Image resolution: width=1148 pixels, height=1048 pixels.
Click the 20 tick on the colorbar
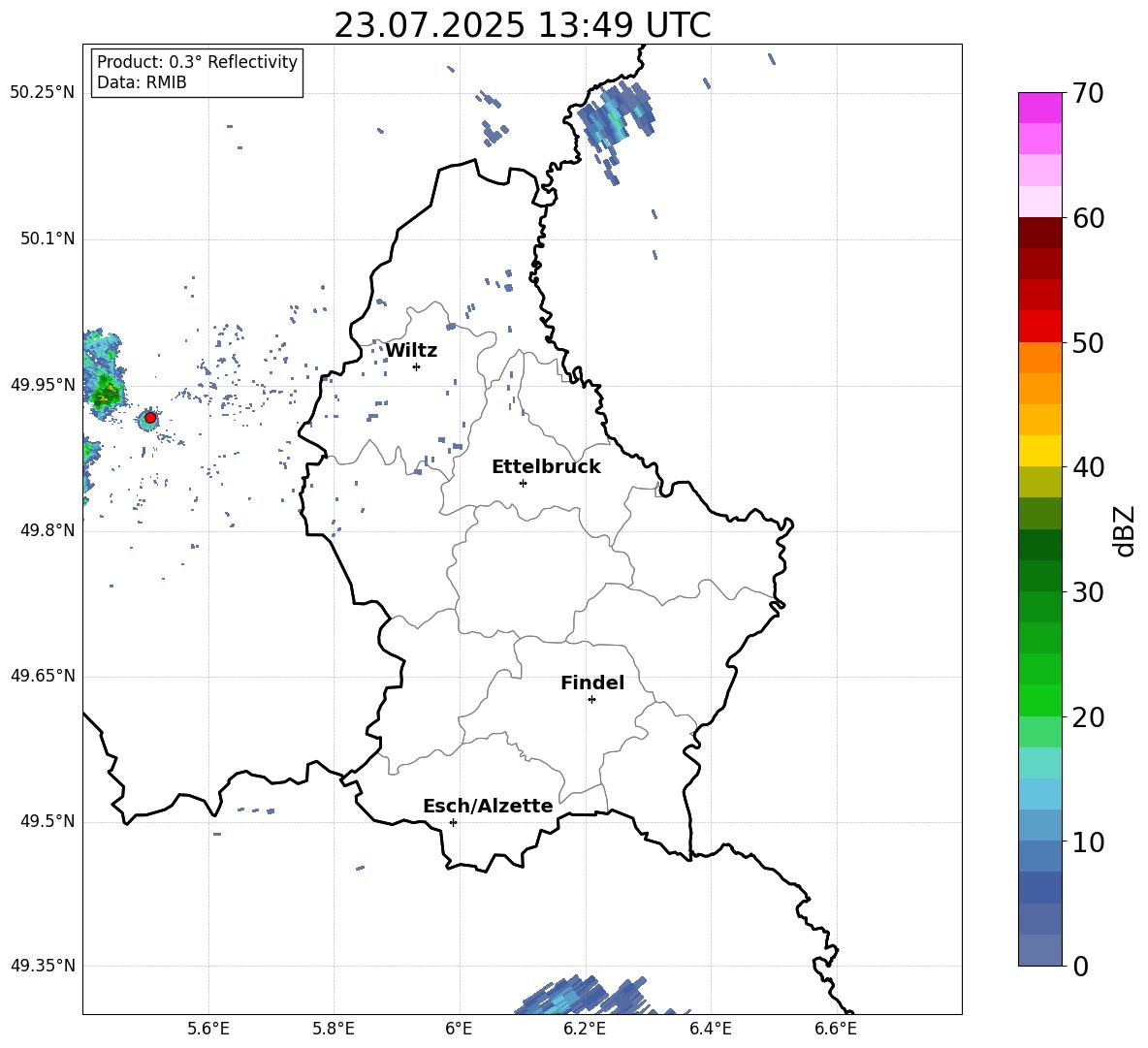point(1087,717)
